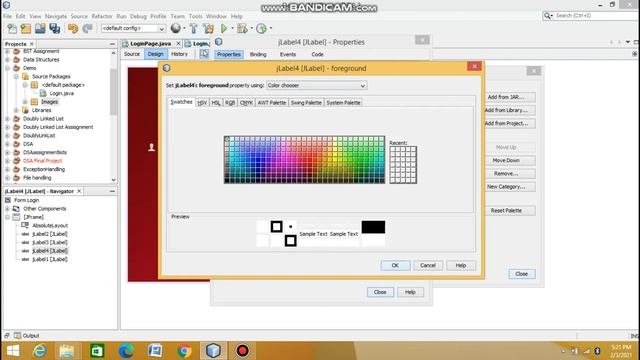Image resolution: width=640 pixels, height=360 pixels.
Task: Open Chrome from taskbar
Action: tap(184, 351)
